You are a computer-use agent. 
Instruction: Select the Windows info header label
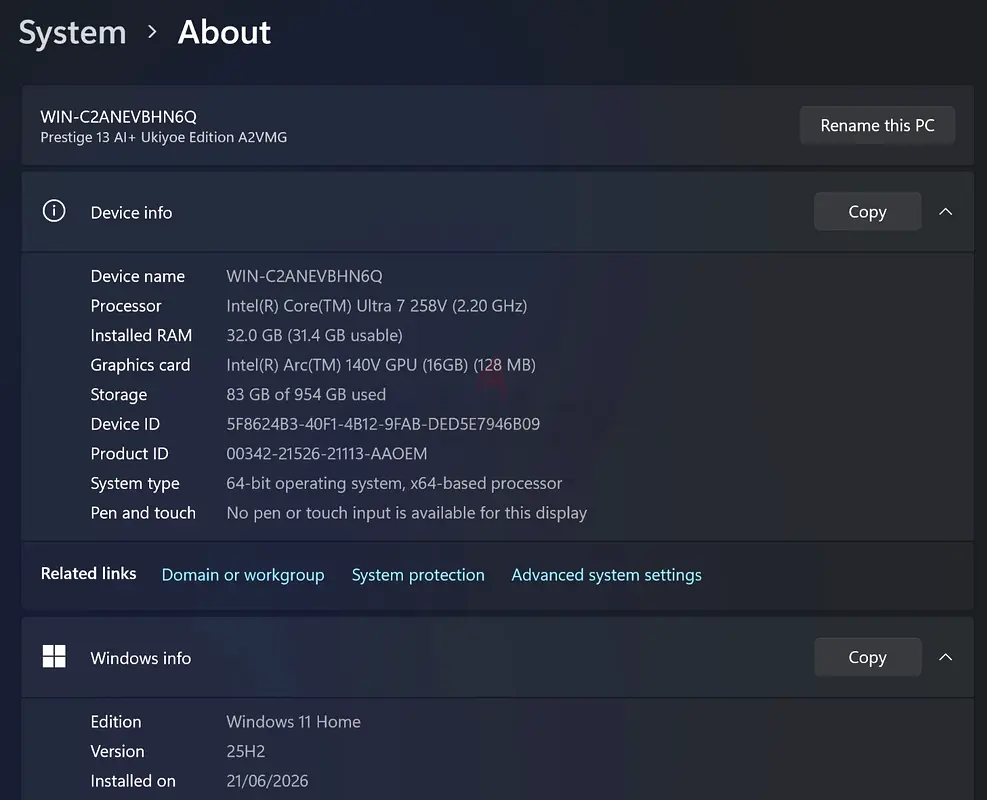(140, 658)
